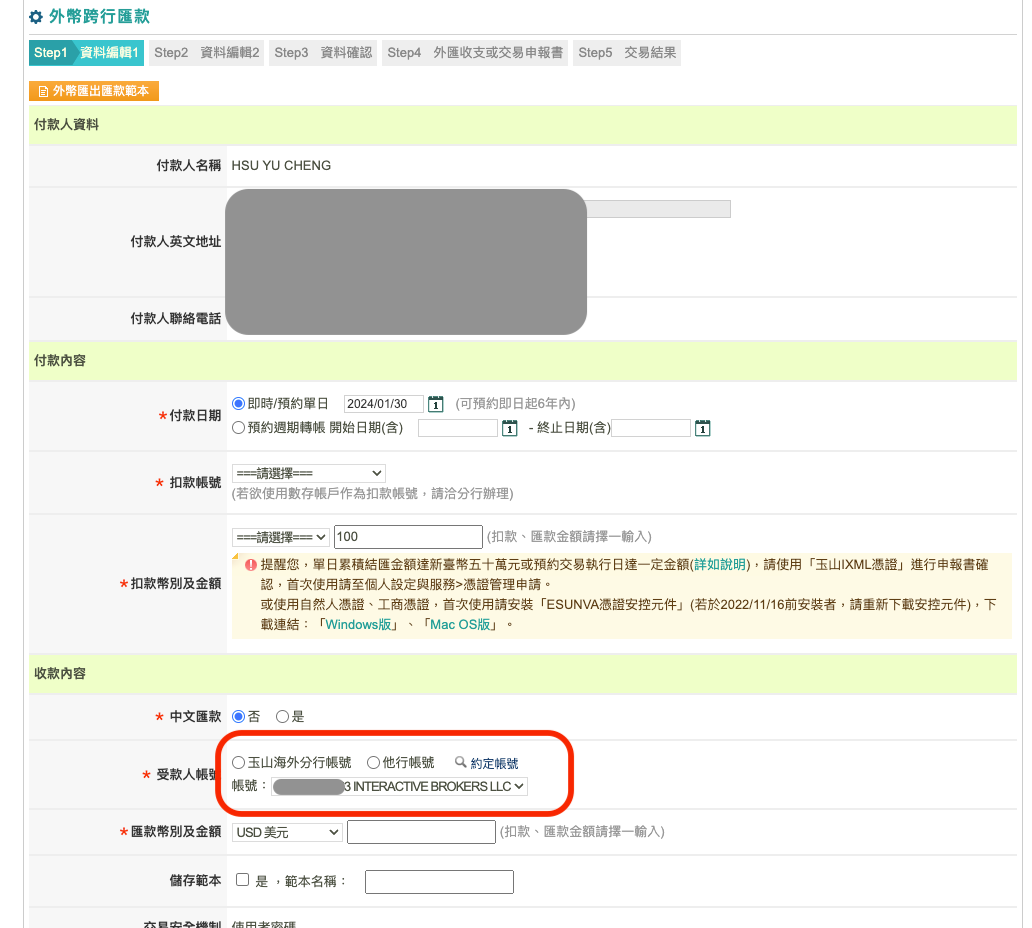
Task: Click 範本名稱 text input field
Action: tap(439, 882)
